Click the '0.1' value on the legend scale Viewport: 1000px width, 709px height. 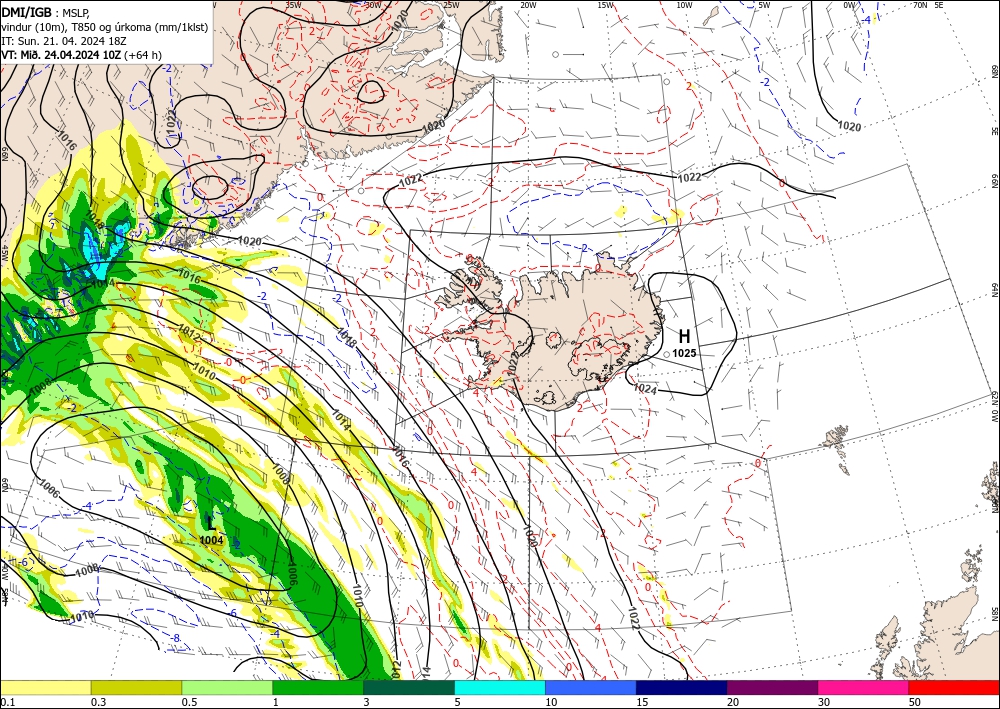pos(6,702)
